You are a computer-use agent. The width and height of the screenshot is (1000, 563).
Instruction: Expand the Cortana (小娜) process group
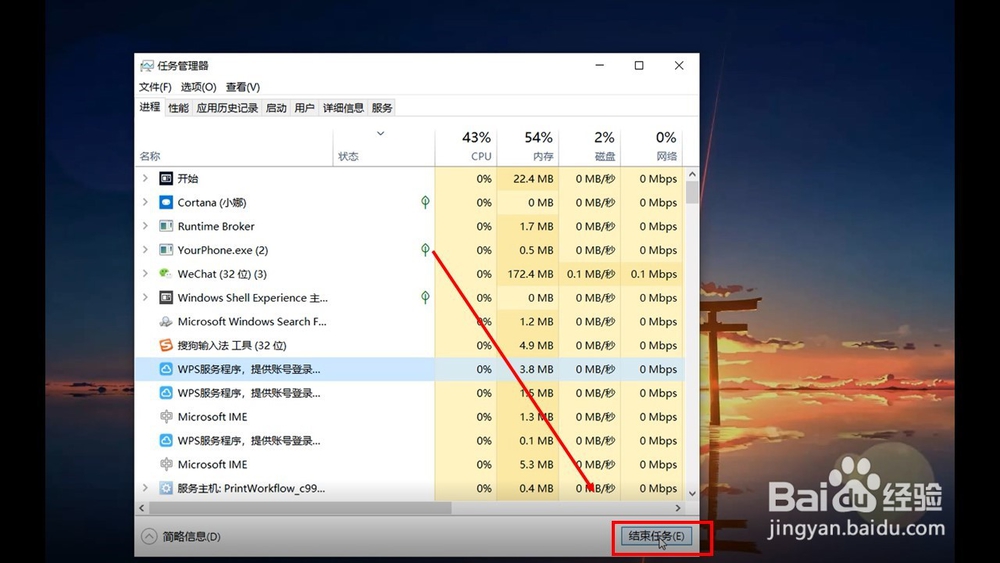coord(145,202)
